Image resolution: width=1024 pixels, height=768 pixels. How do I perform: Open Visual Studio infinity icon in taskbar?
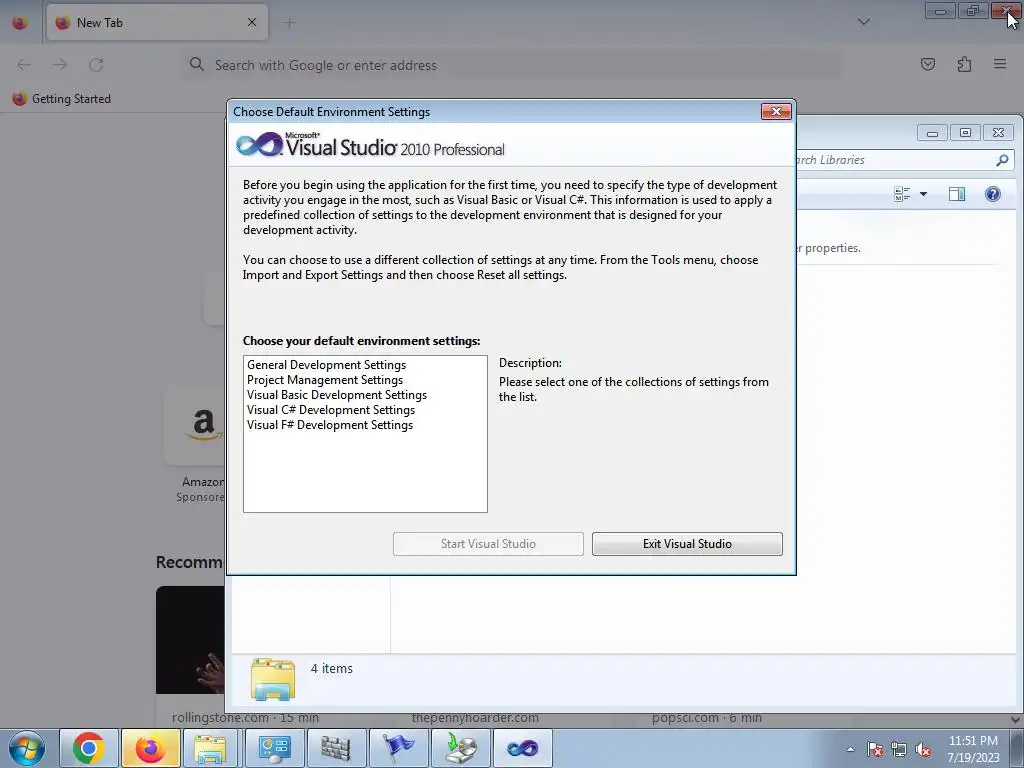point(522,748)
